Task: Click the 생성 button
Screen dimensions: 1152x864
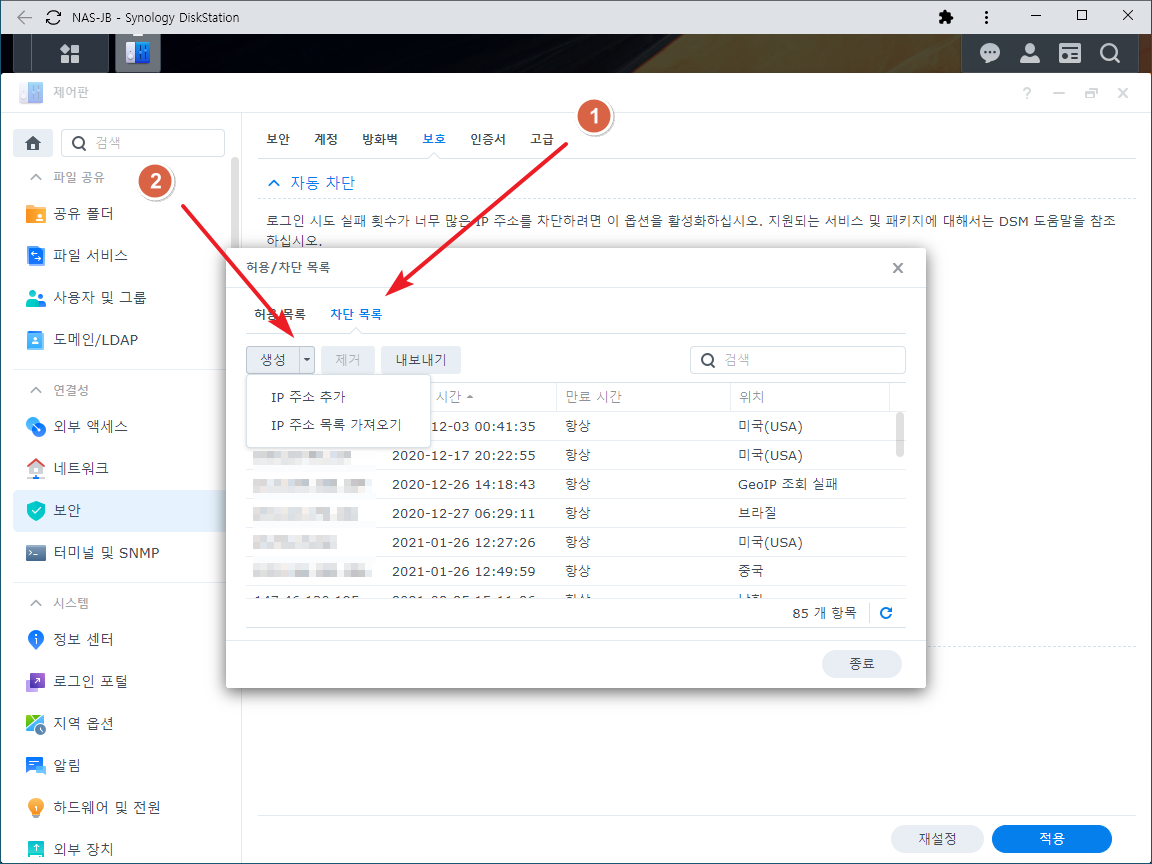Action: [x=273, y=360]
